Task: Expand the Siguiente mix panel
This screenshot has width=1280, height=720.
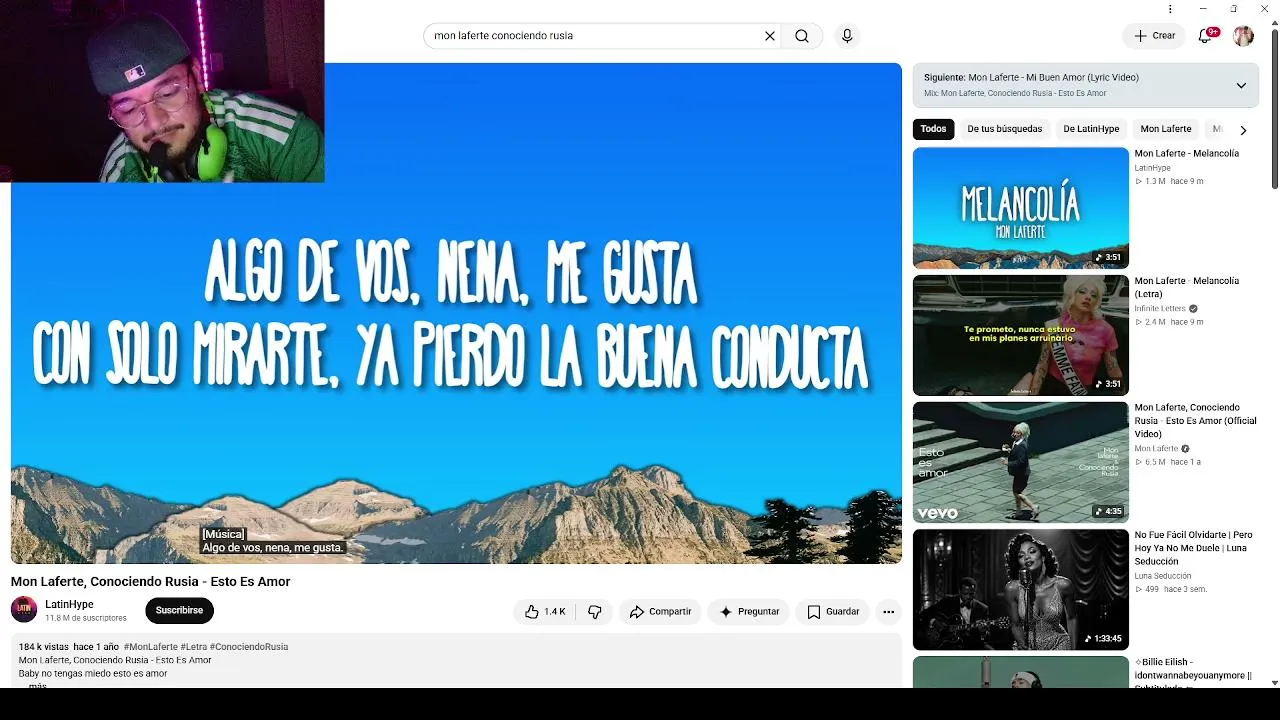Action: (x=1241, y=85)
